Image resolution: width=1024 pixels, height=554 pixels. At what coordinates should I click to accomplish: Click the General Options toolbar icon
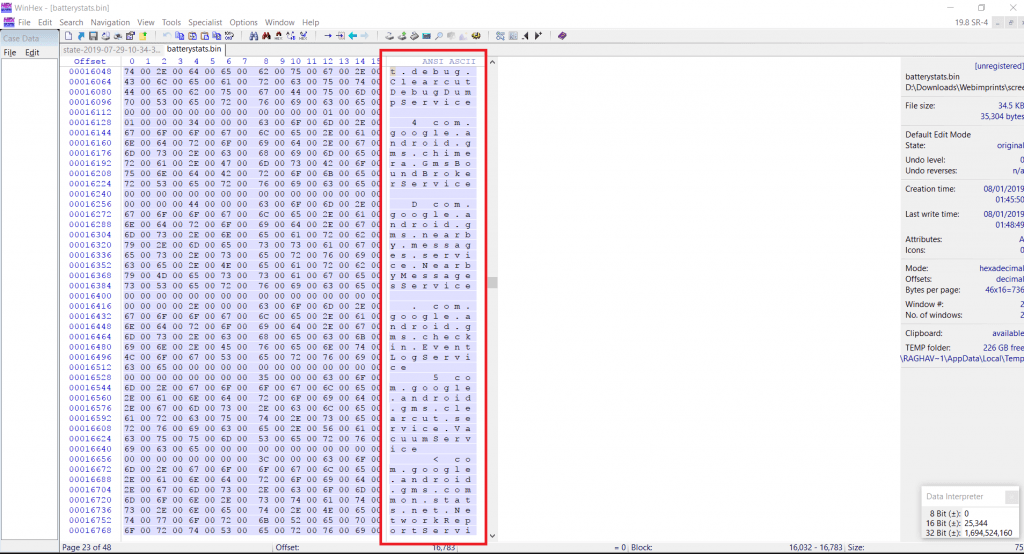(x=500, y=36)
